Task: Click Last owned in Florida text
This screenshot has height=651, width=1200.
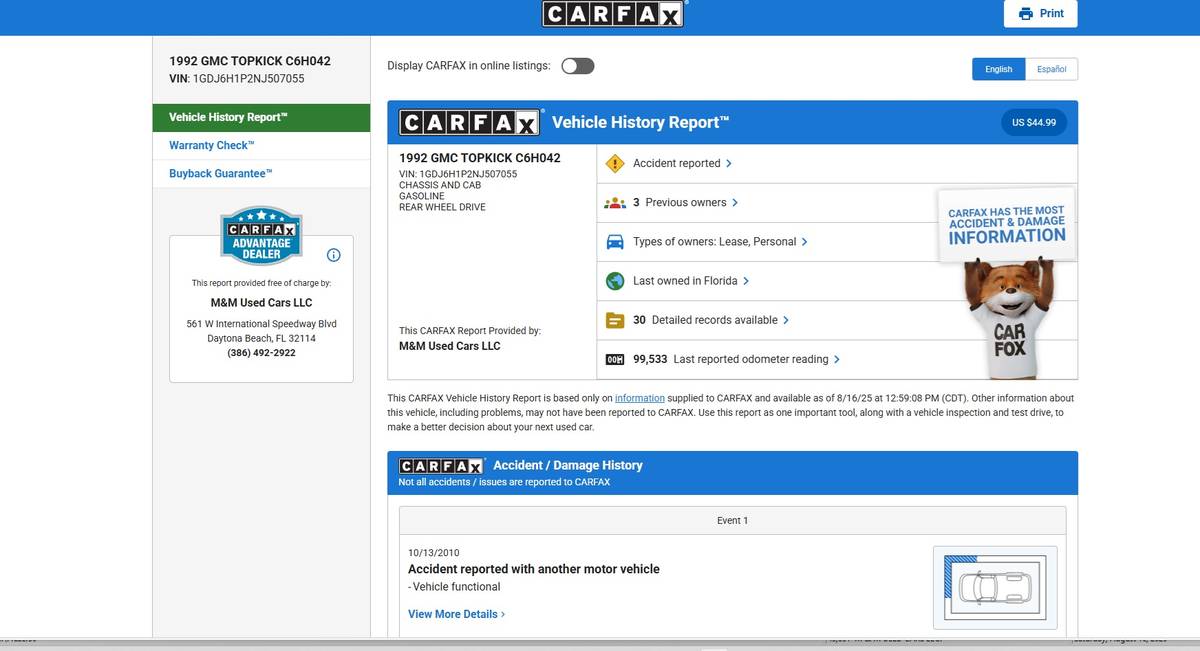Action: point(685,281)
